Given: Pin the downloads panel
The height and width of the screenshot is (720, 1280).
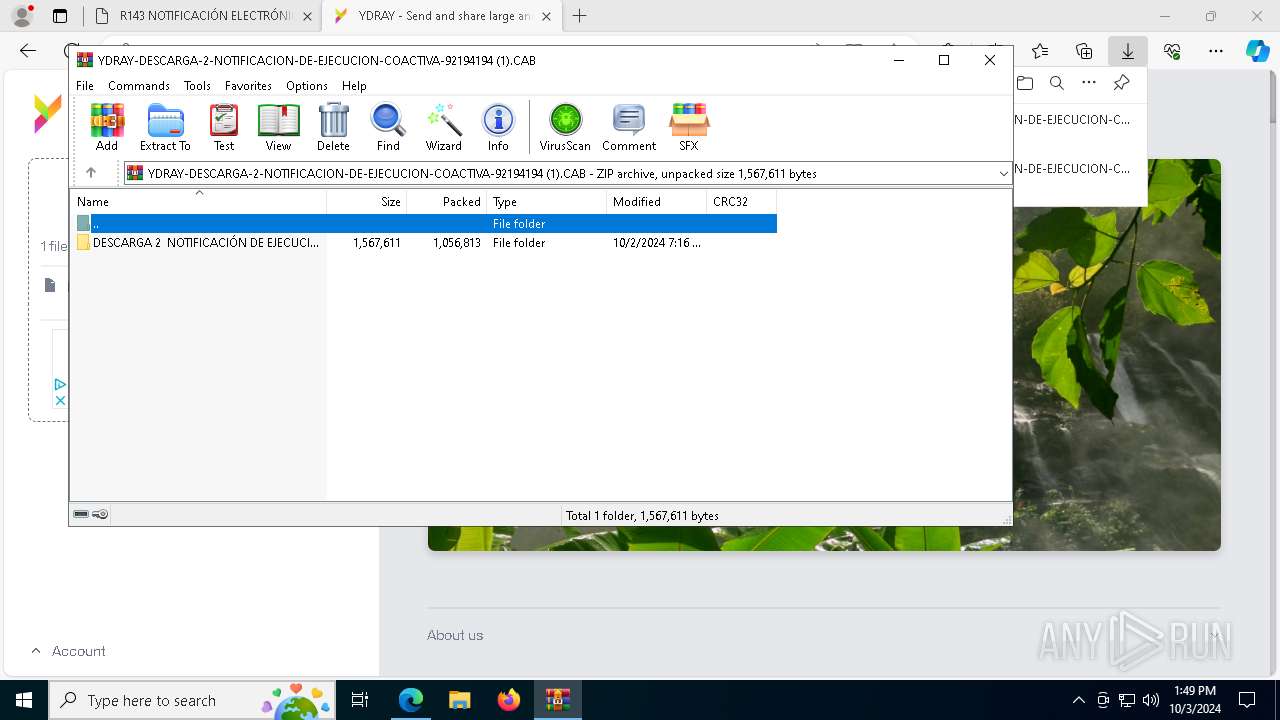Looking at the screenshot, I should point(1122,83).
